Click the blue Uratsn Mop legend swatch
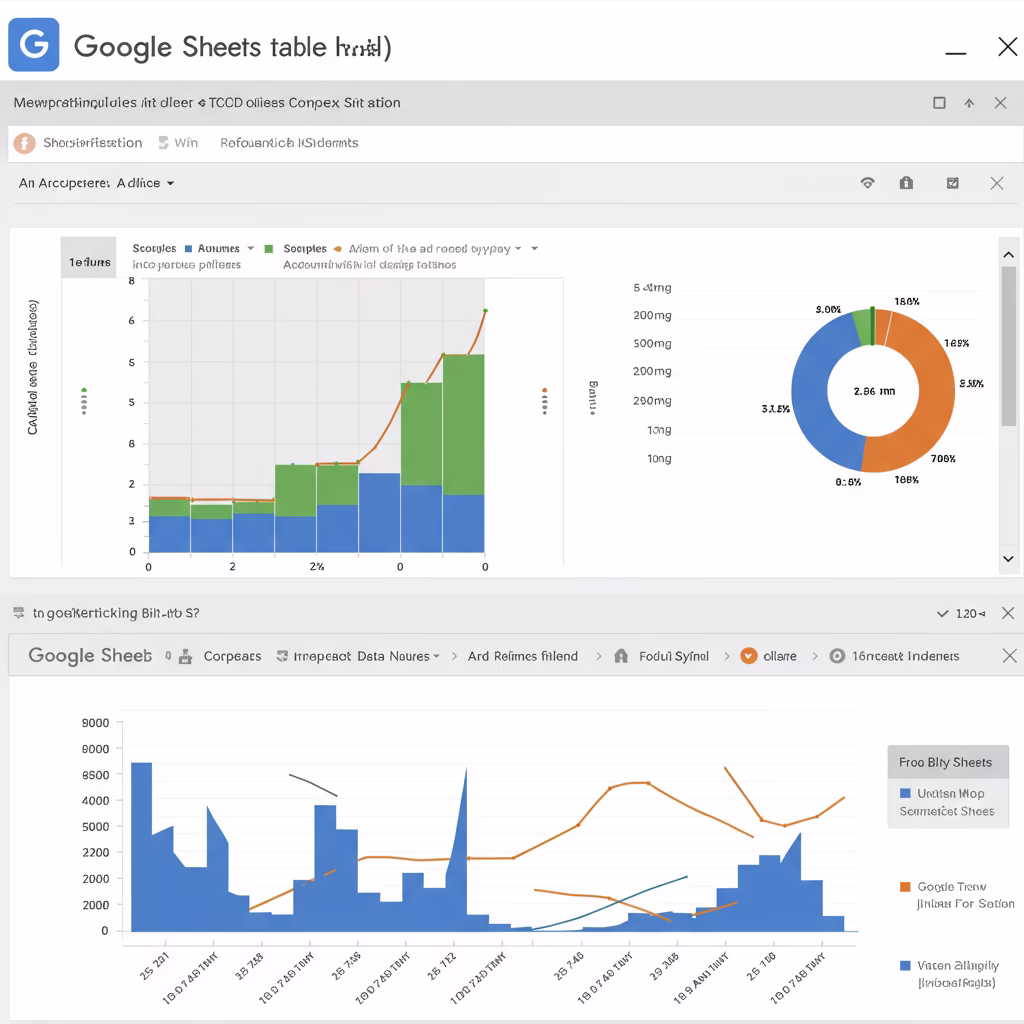Screen dimensions: 1024x1024 [905, 793]
